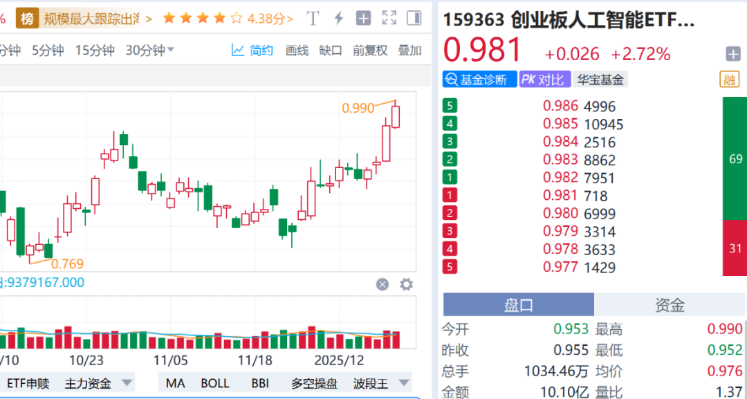Screen dimensions: 747x399
Task: Close the volume indicator pane
Action: pos(382,285)
